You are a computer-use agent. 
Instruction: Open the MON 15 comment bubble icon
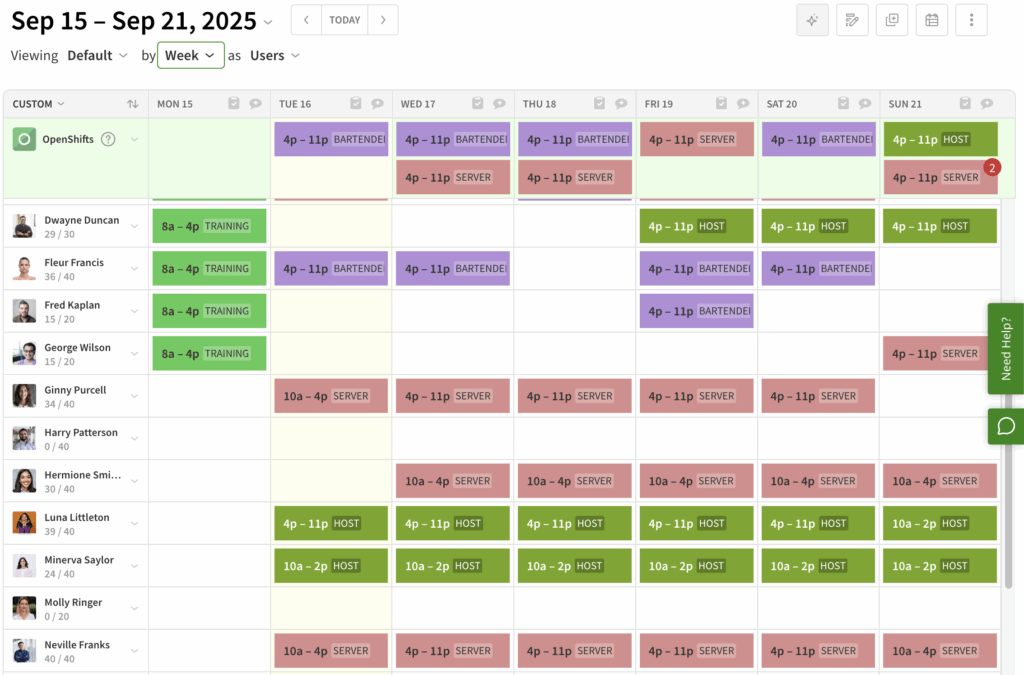255,103
